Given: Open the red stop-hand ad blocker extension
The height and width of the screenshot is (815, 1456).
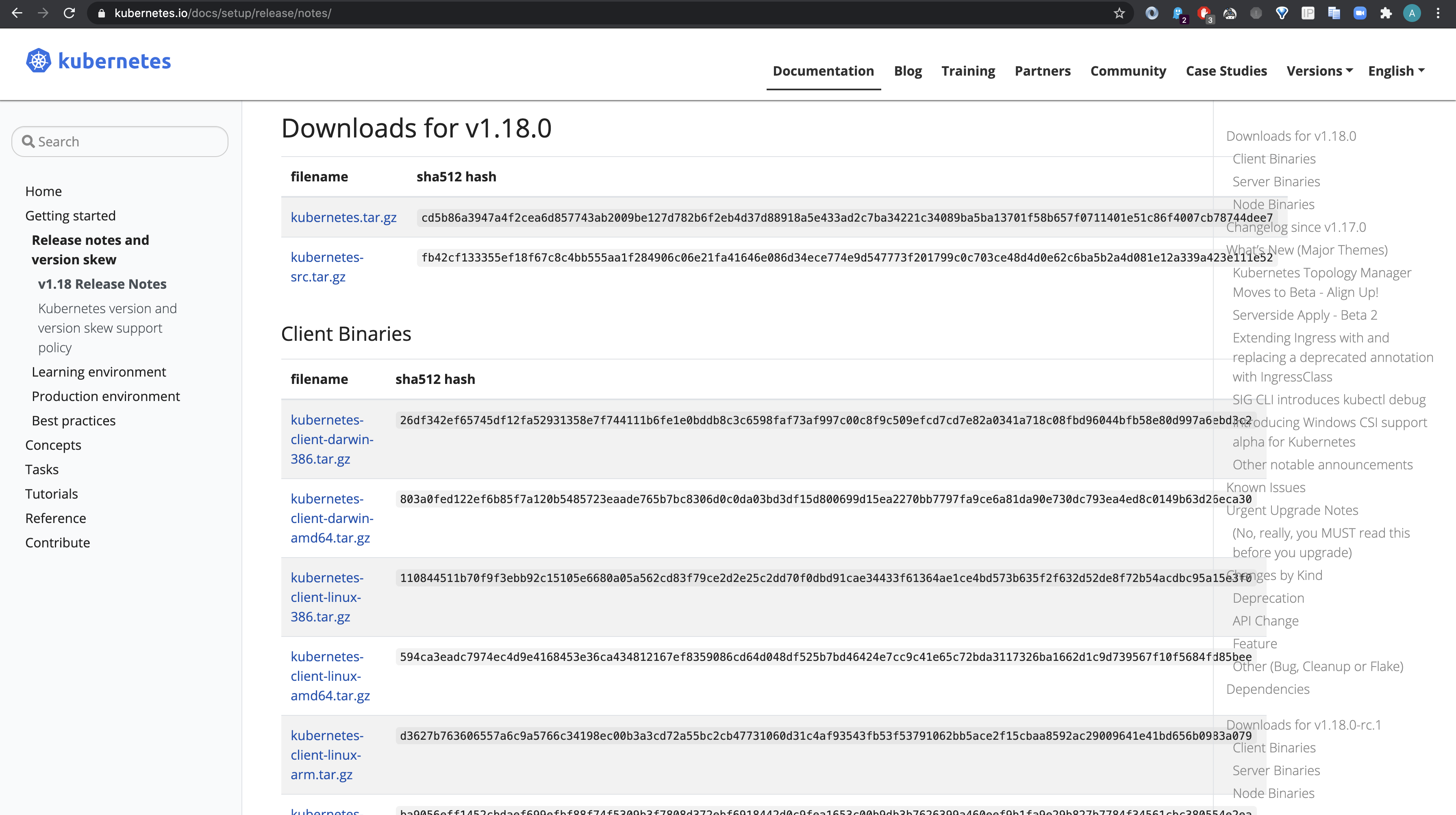Looking at the screenshot, I should pyautogui.click(x=1205, y=13).
